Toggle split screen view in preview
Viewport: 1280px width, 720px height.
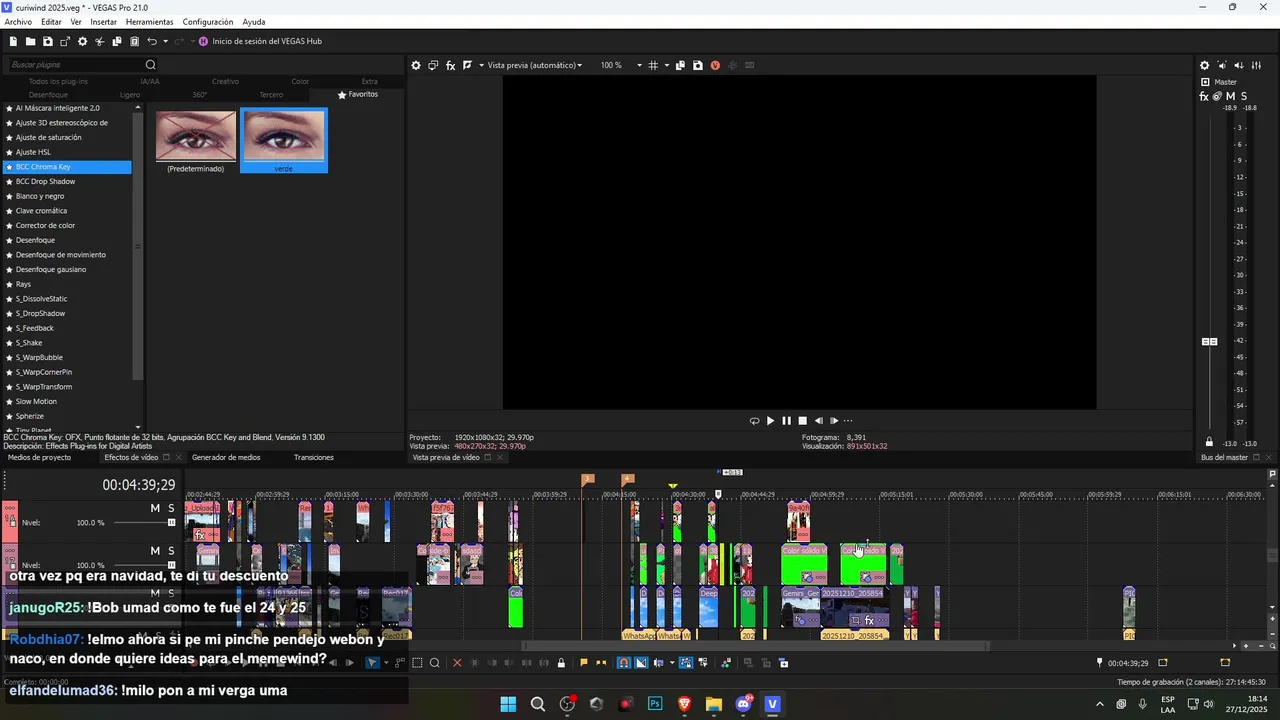(467, 65)
